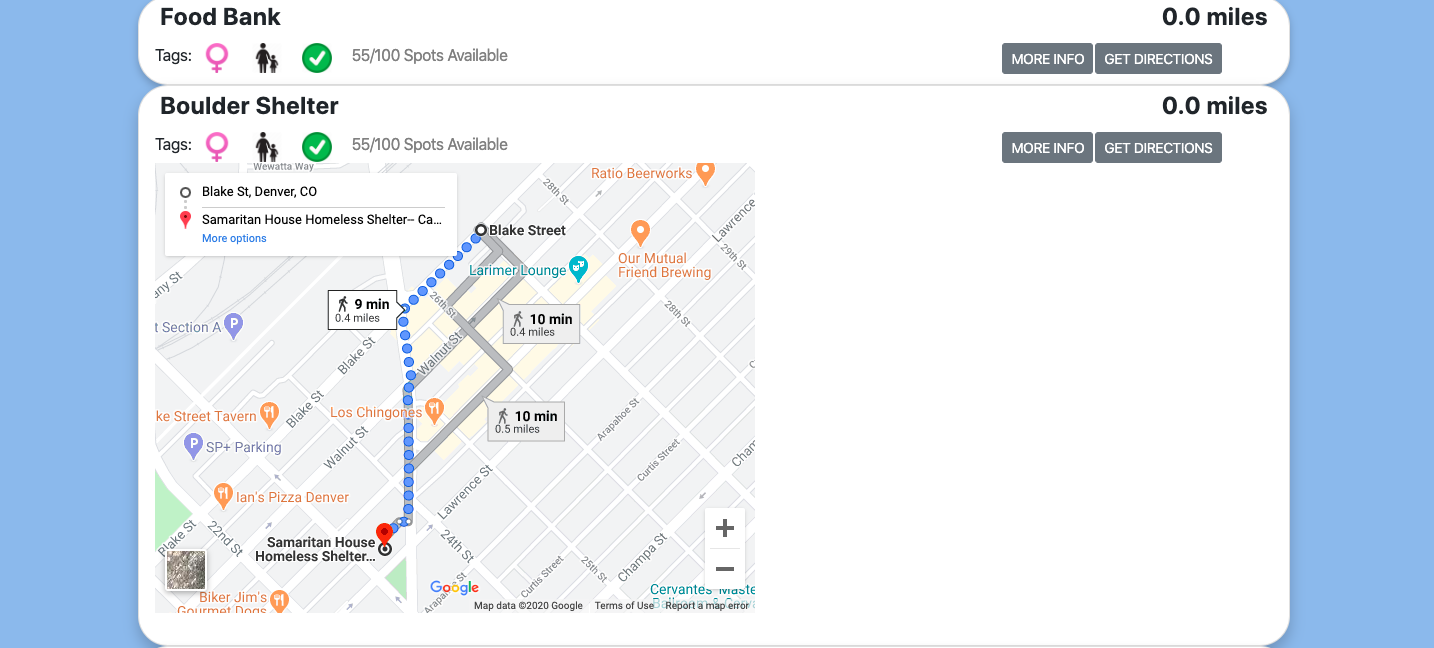Get directions to Boulder Shelter

1158,148
